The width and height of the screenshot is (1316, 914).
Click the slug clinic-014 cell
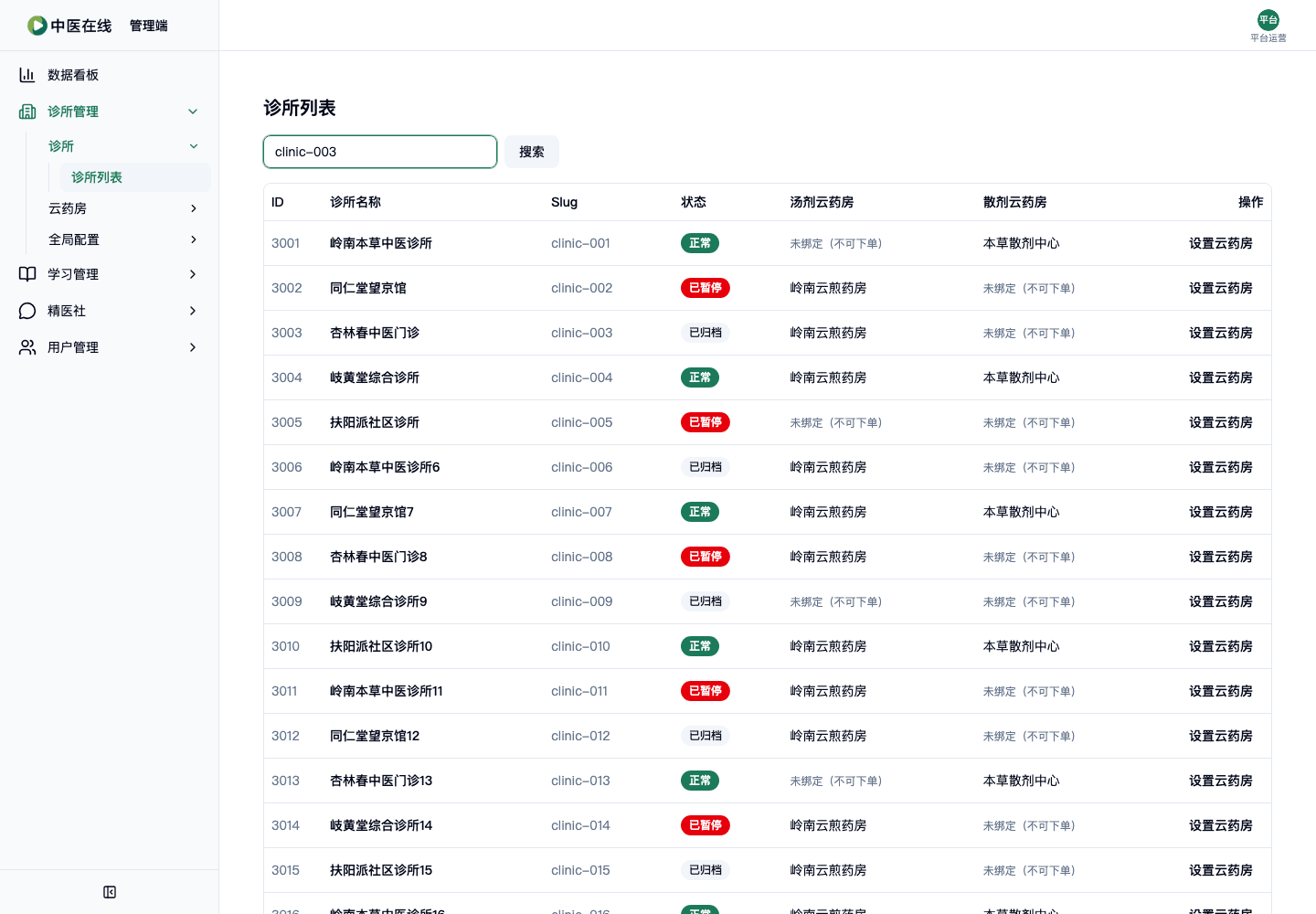(x=580, y=825)
